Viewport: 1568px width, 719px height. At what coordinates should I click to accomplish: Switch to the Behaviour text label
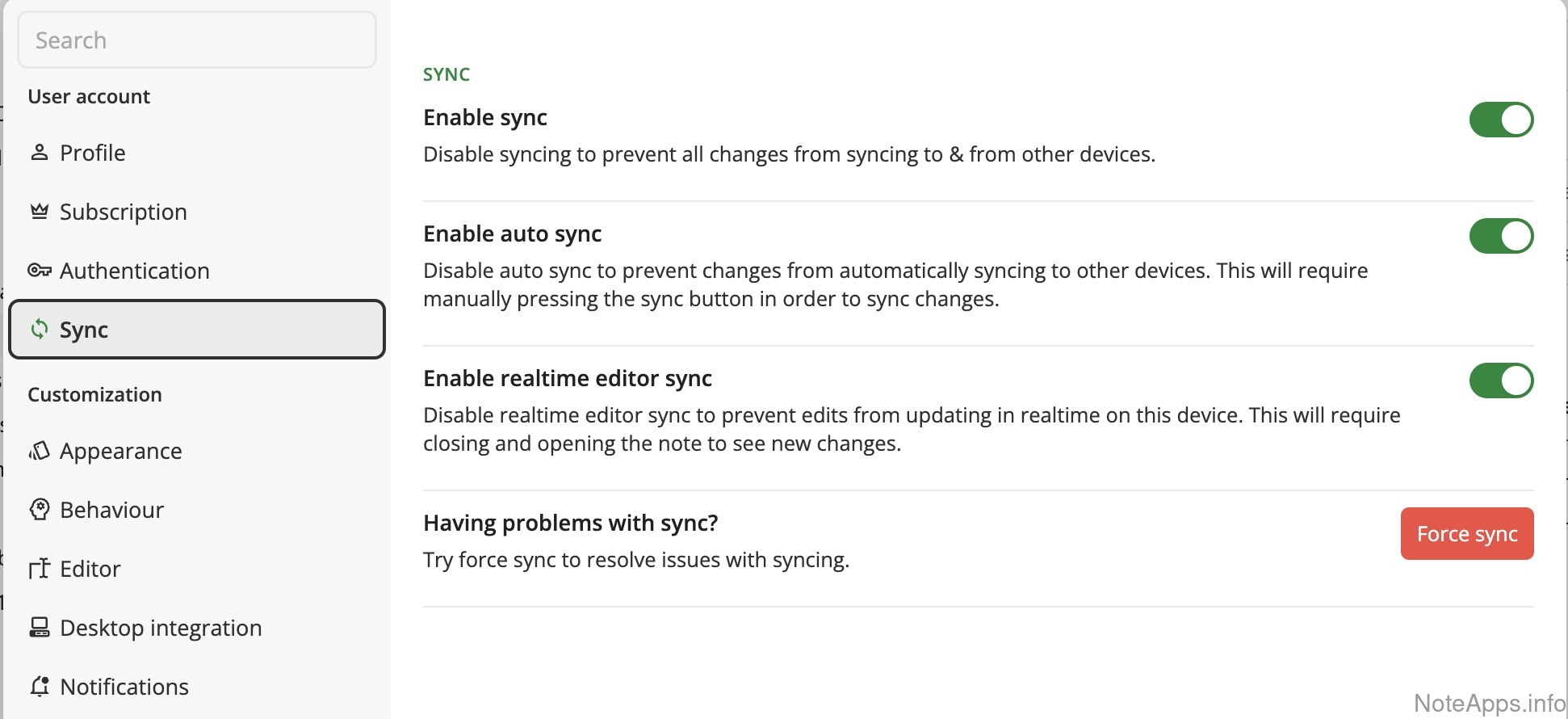tap(112, 510)
